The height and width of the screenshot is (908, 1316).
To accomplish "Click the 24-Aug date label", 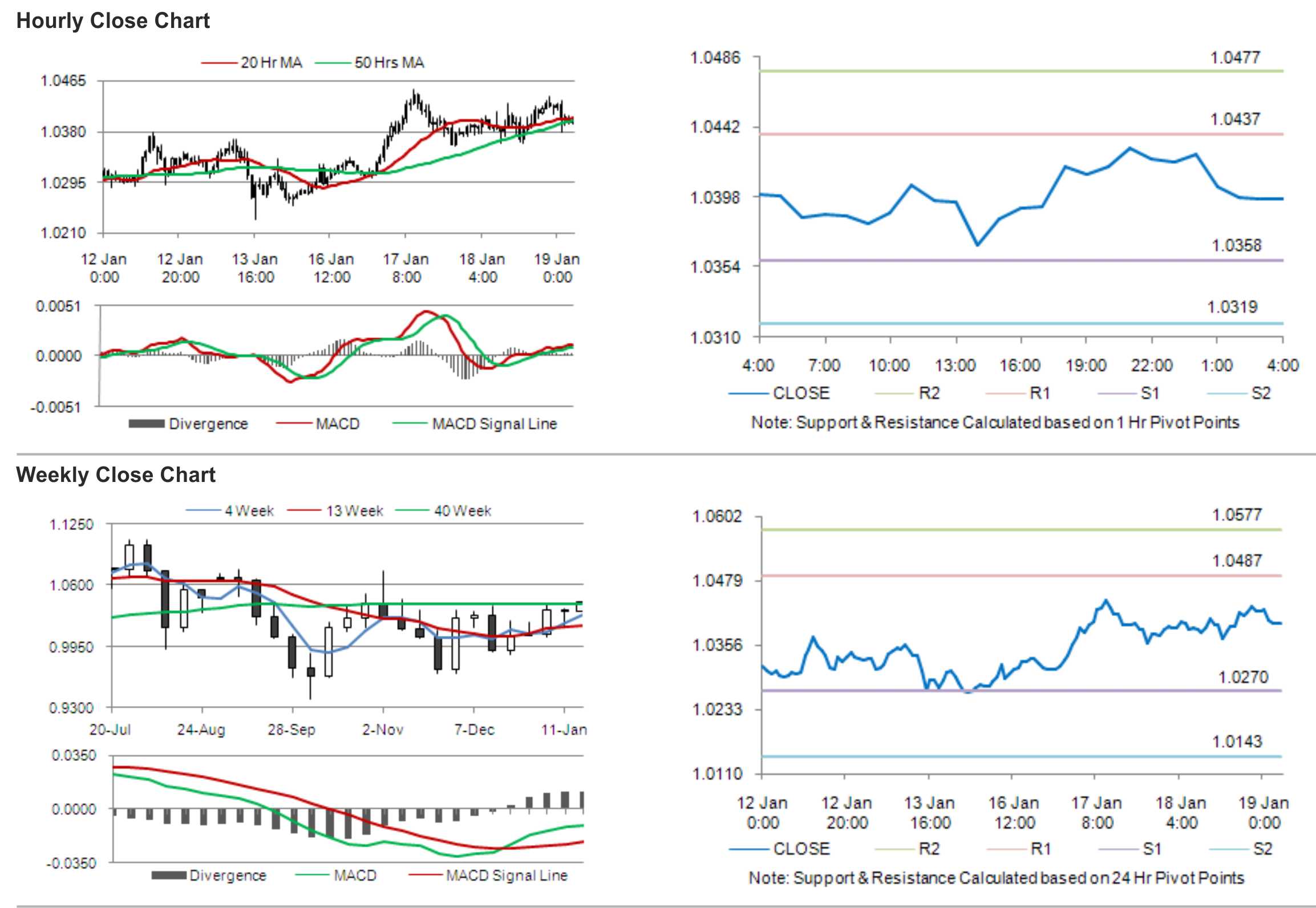I will (x=201, y=730).
